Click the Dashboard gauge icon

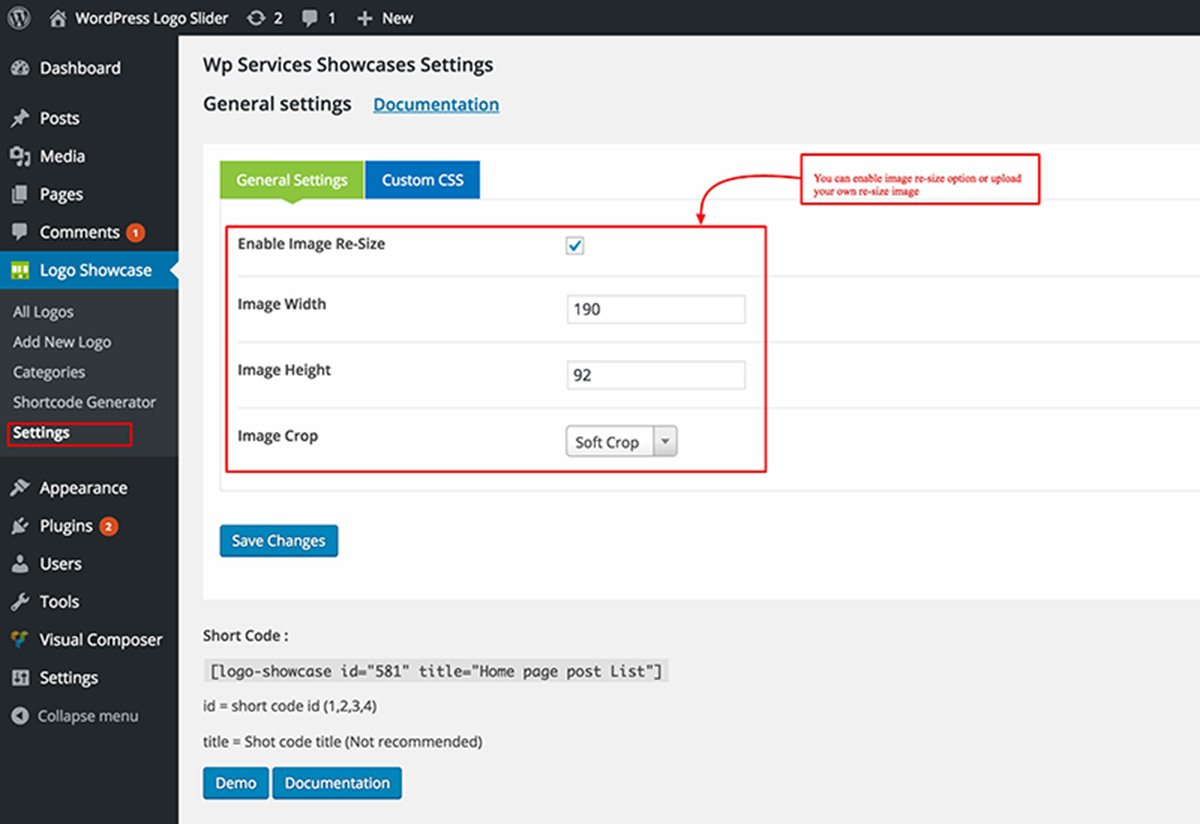[x=20, y=68]
